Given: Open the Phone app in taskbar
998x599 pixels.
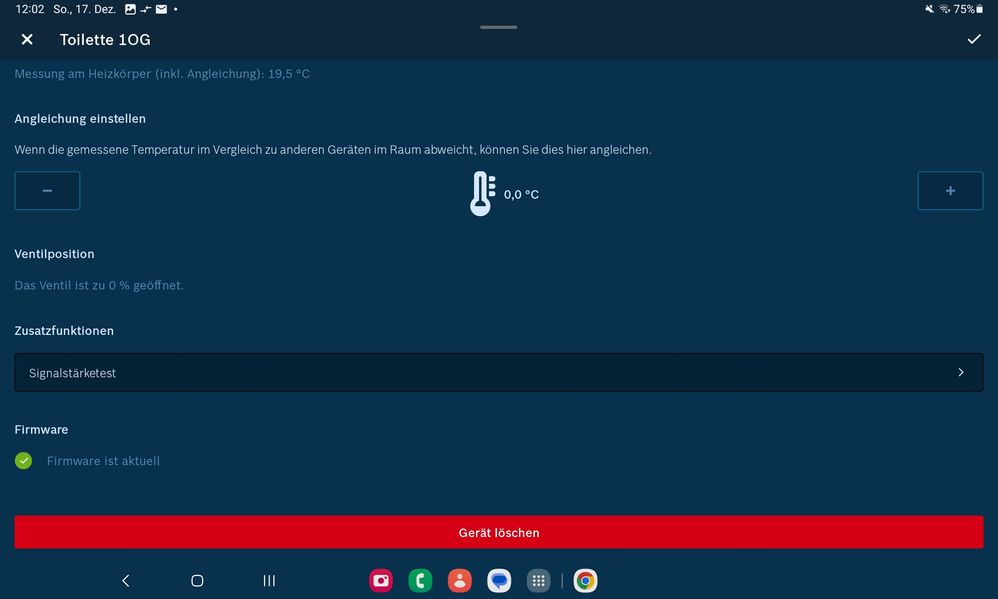Looking at the screenshot, I should click(x=420, y=580).
